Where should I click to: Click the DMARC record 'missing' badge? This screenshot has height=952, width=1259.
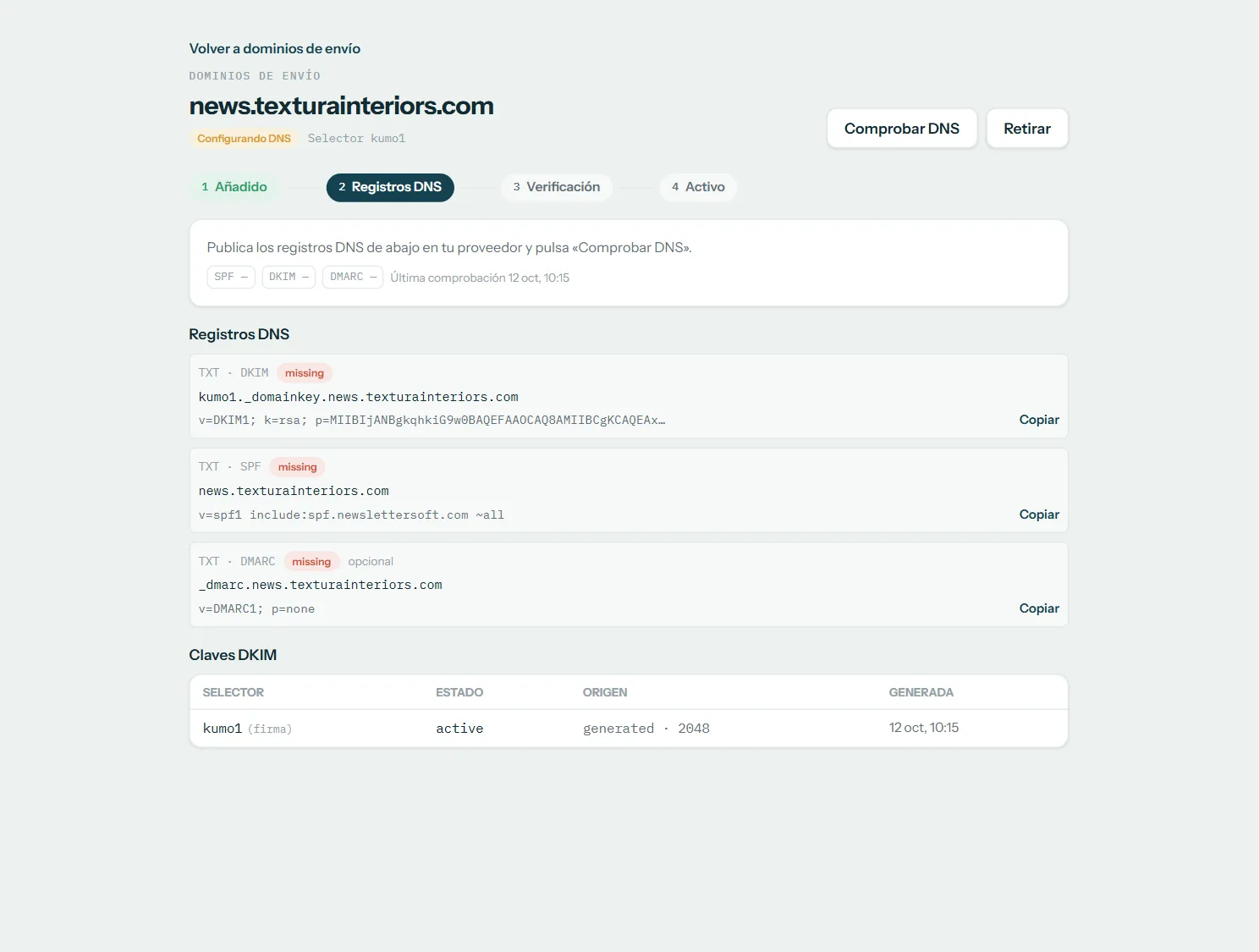tap(311, 562)
